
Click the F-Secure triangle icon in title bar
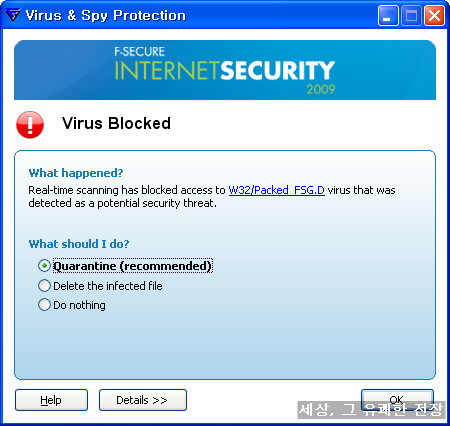13,15
